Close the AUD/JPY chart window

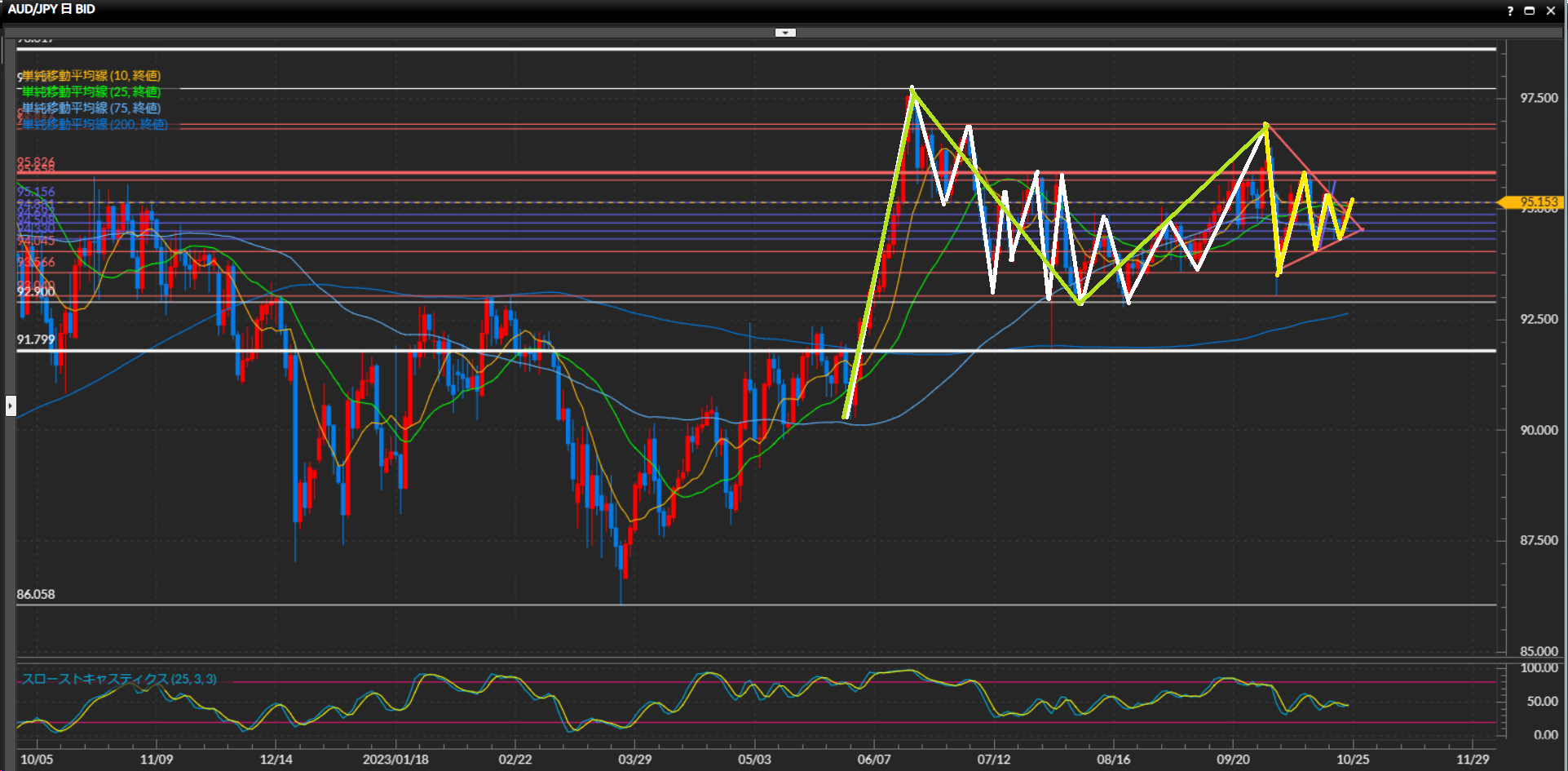click(1551, 11)
